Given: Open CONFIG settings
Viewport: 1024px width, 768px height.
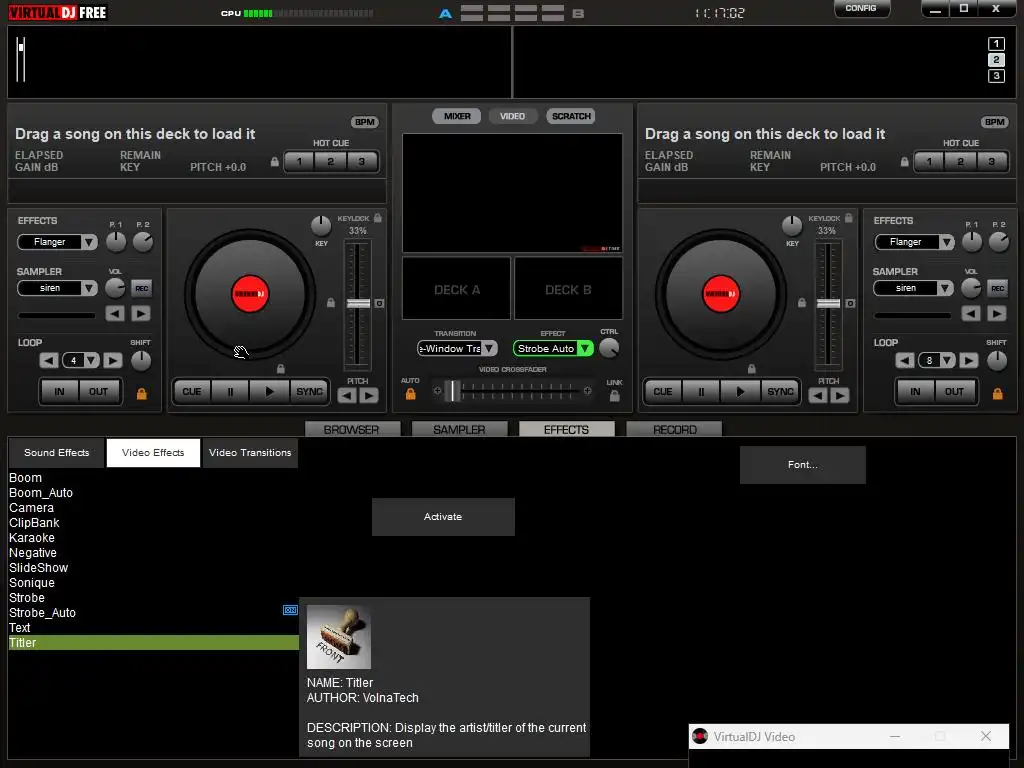Looking at the screenshot, I should tap(861, 8).
